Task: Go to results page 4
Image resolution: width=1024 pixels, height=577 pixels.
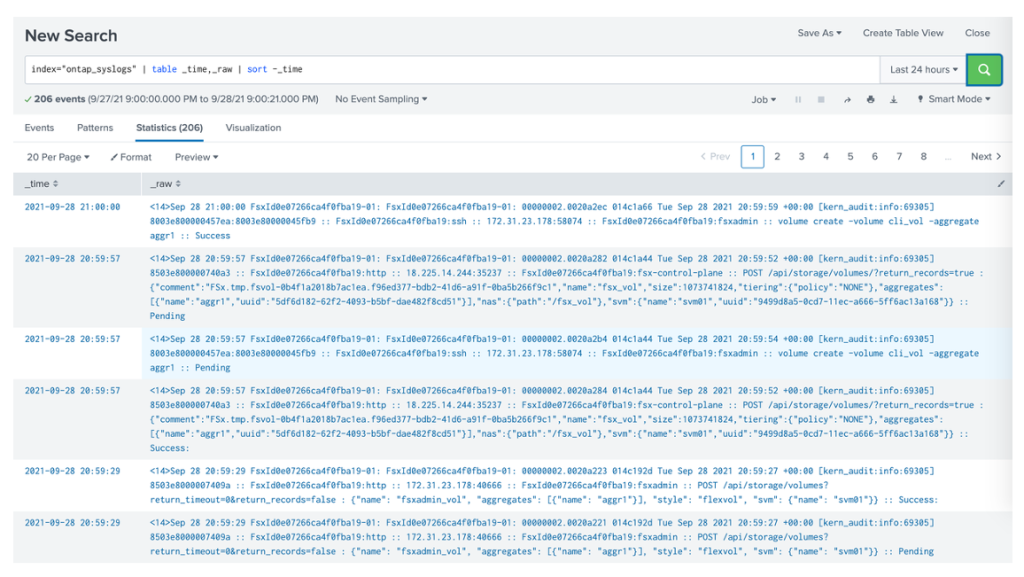Action: point(825,156)
